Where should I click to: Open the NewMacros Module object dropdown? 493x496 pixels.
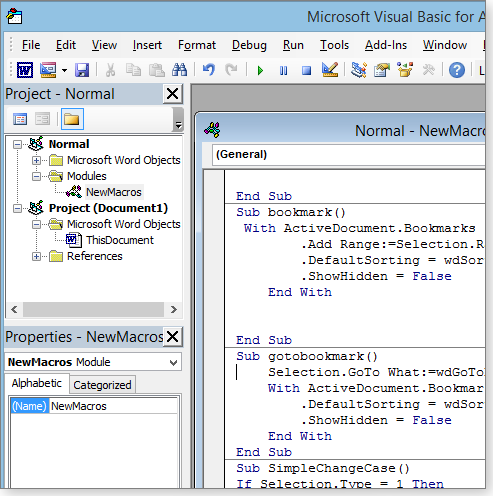point(173,362)
